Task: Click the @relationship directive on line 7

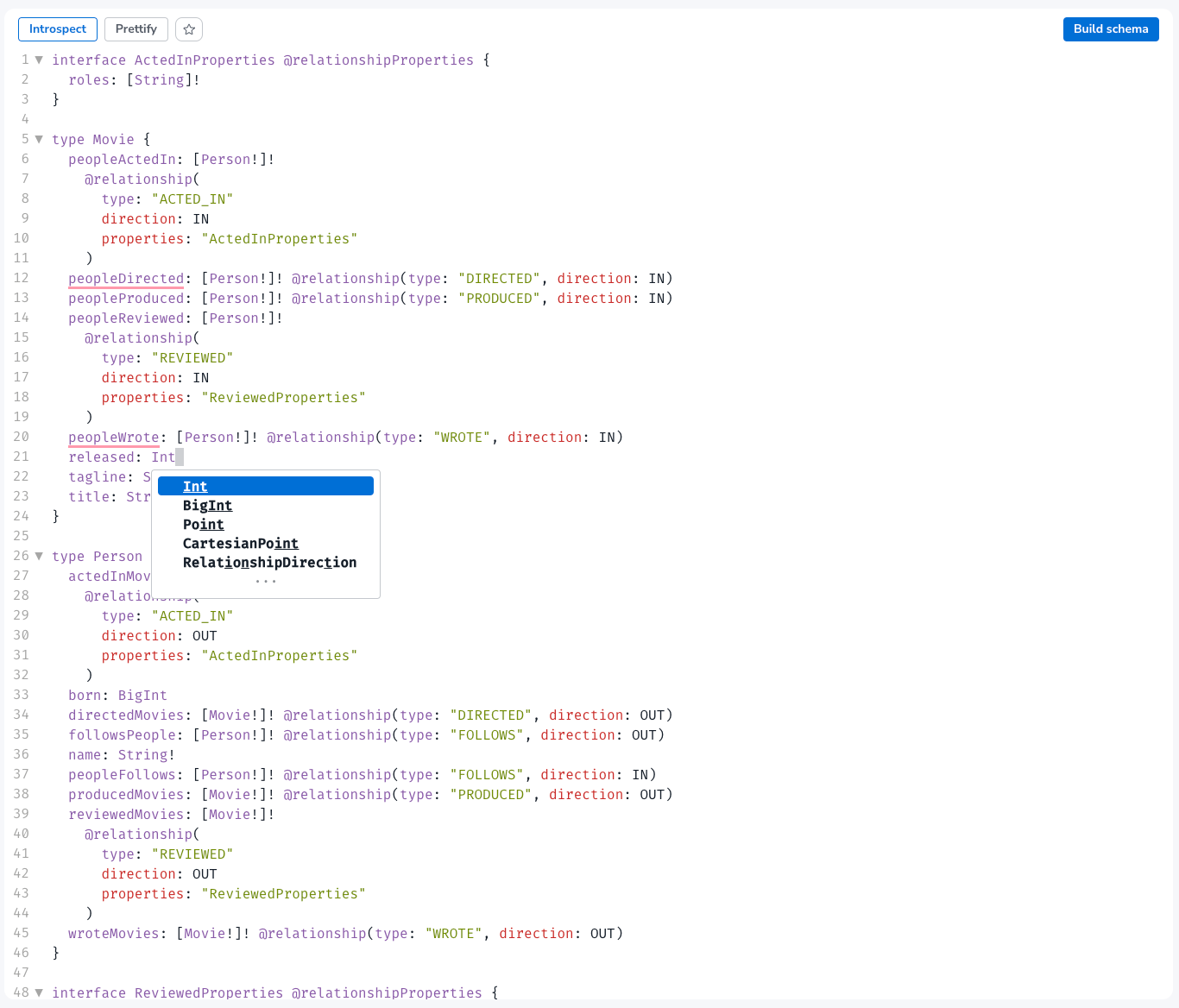Action: click(x=138, y=180)
